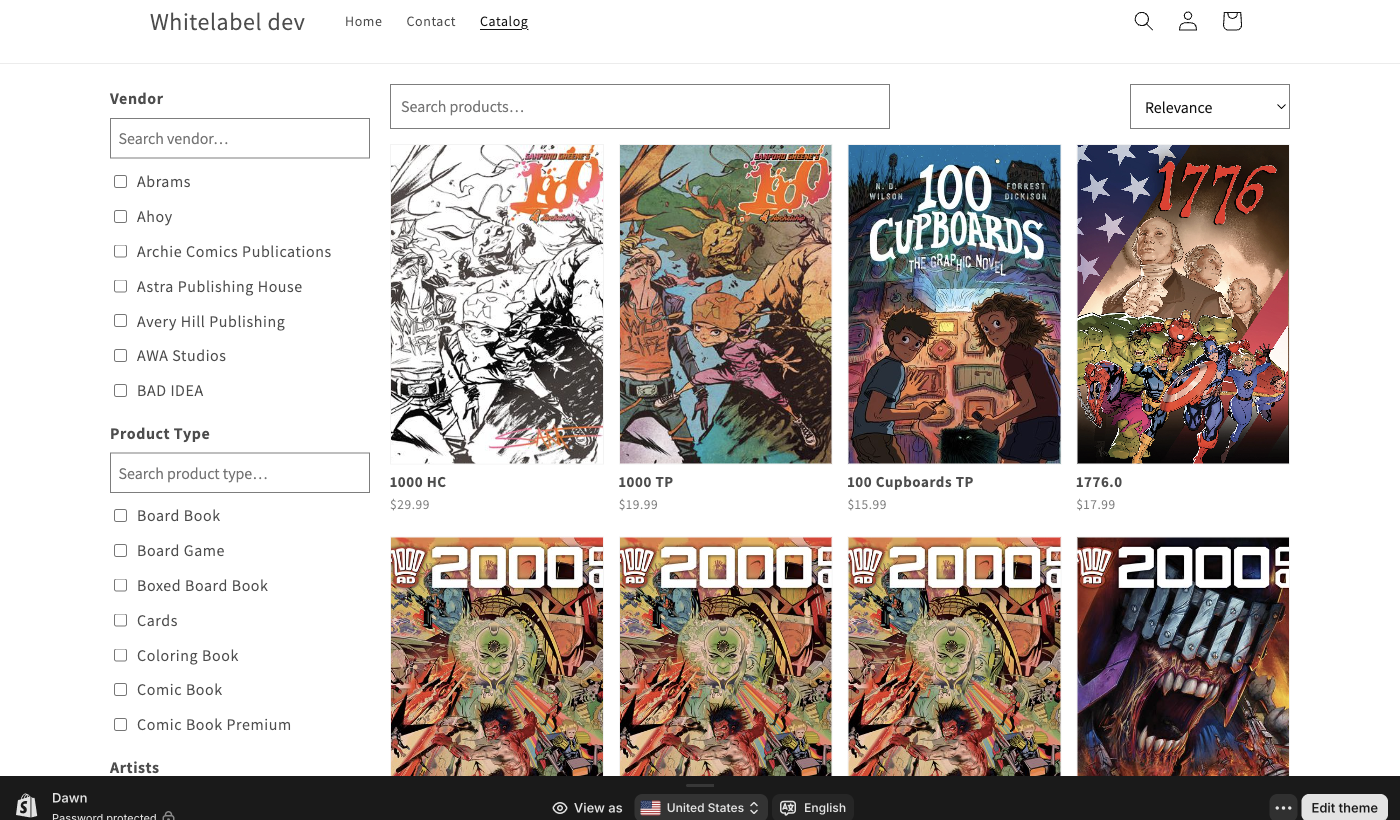Viewport: 1400px width, 820px height.
Task: Open the account login person icon
Action: click(1188, 21)
